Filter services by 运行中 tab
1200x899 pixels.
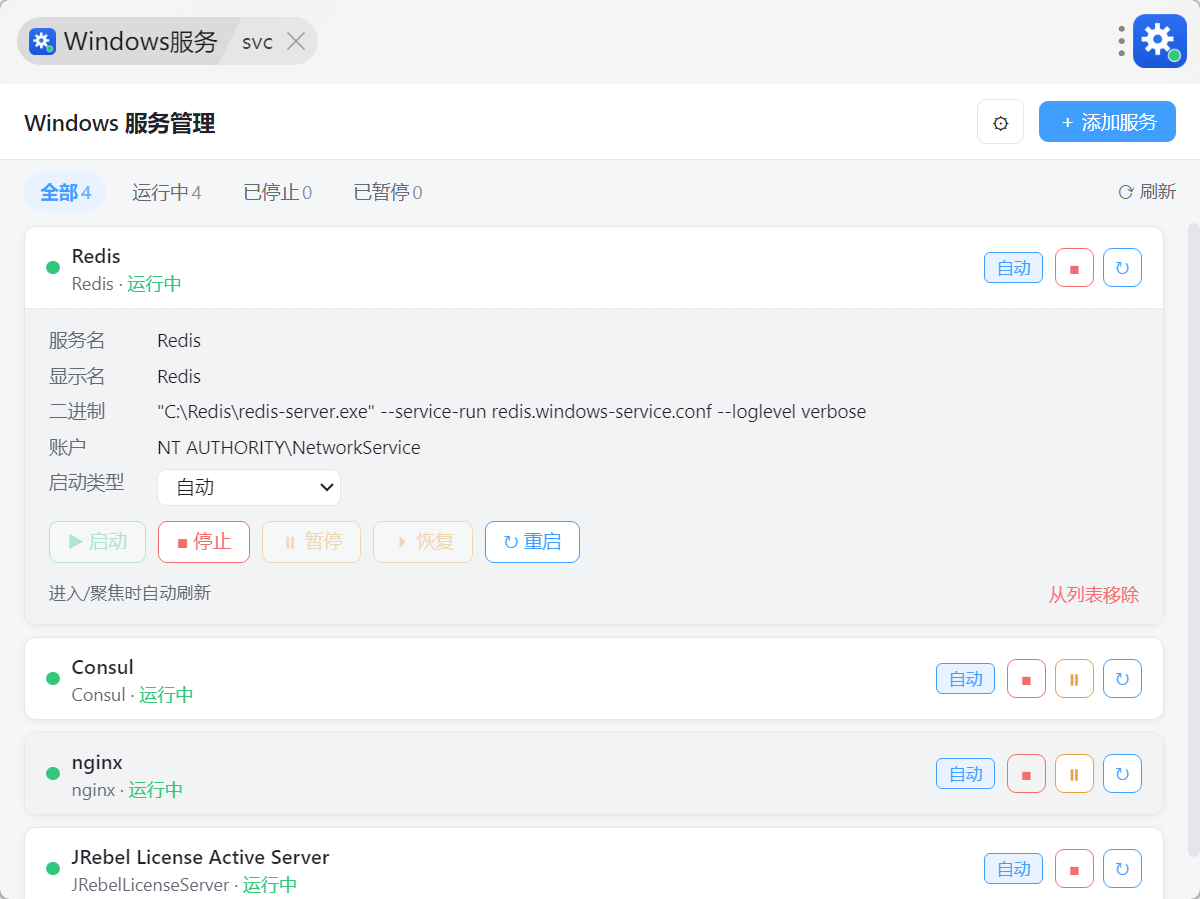[167, 192]
